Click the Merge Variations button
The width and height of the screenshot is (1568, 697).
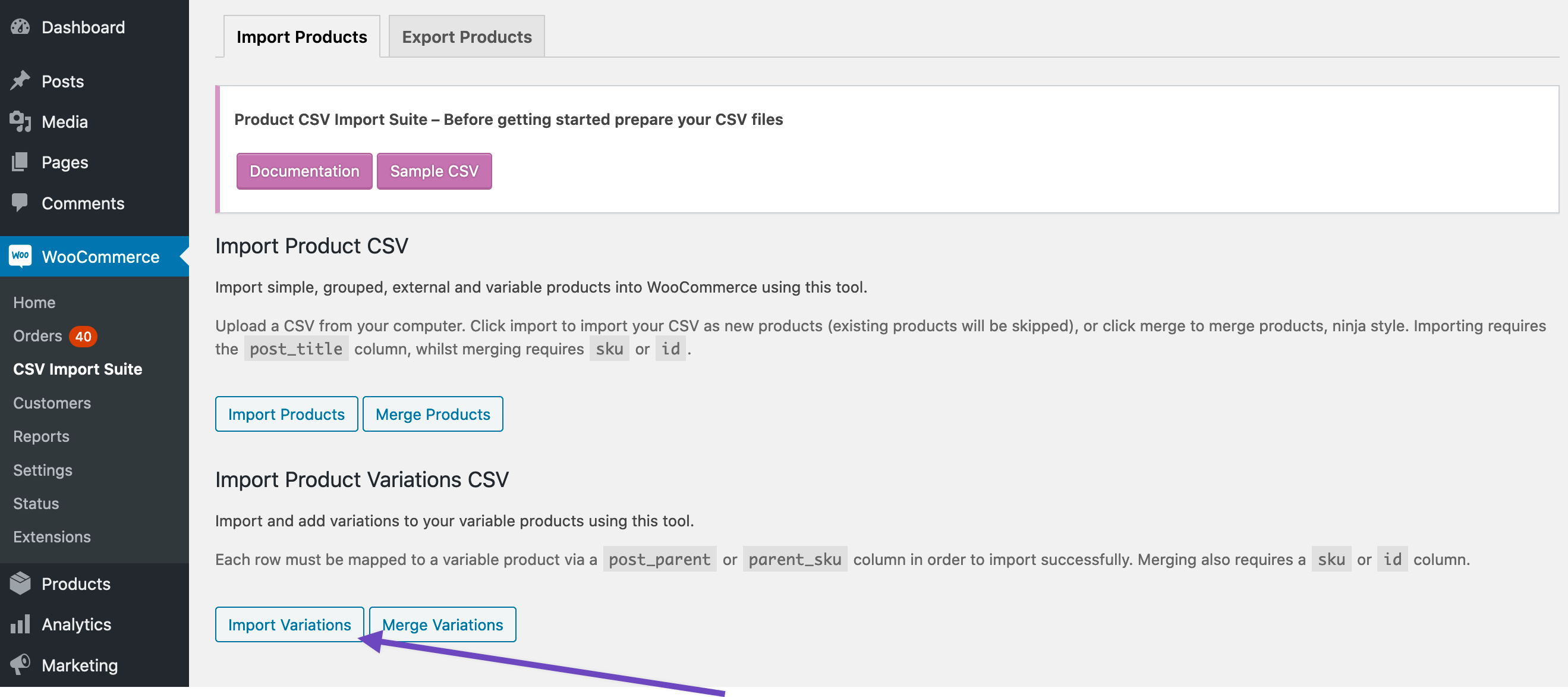point(442,624)
